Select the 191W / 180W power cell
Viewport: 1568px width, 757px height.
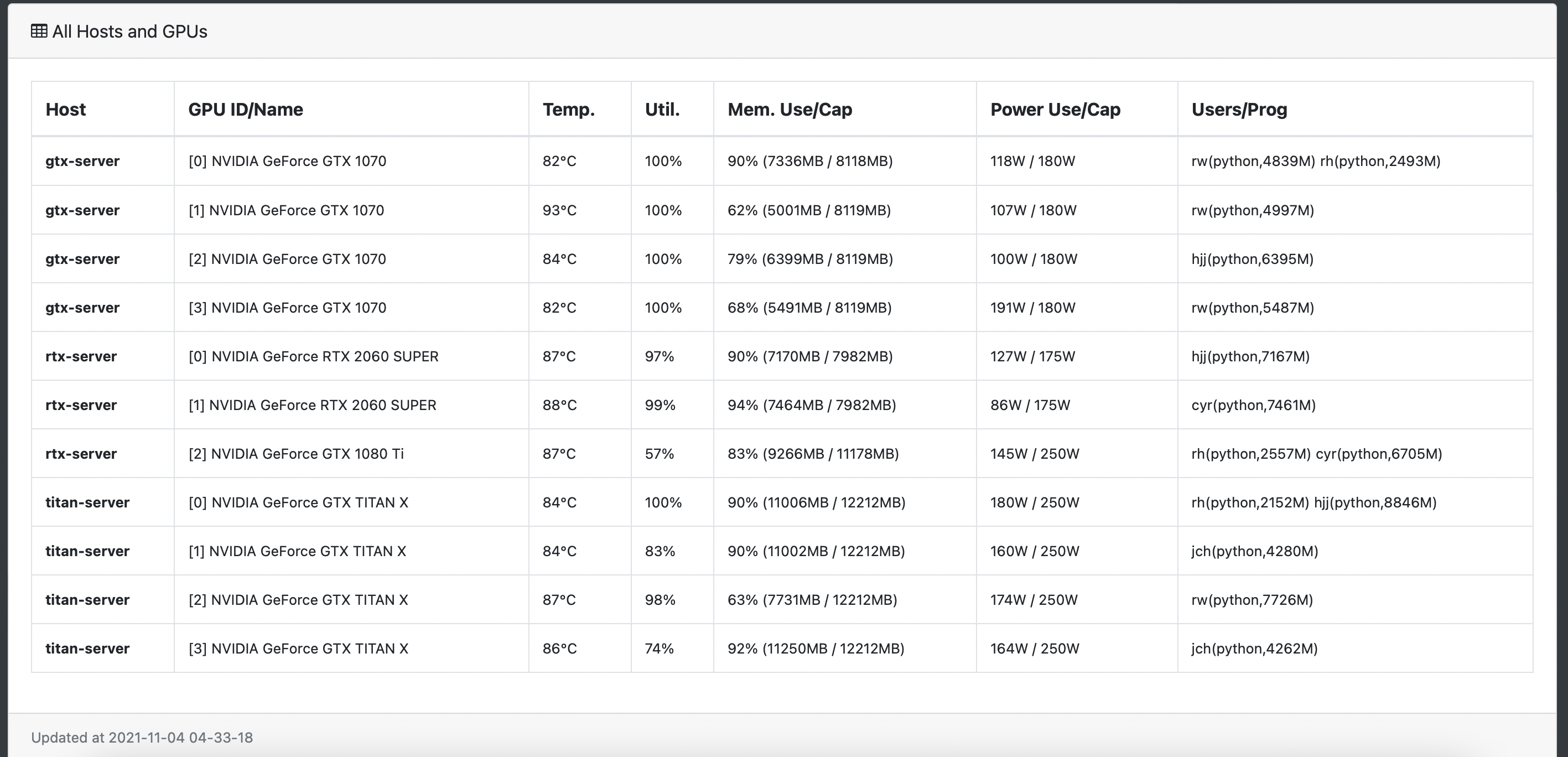click(x=1032, y=308)
